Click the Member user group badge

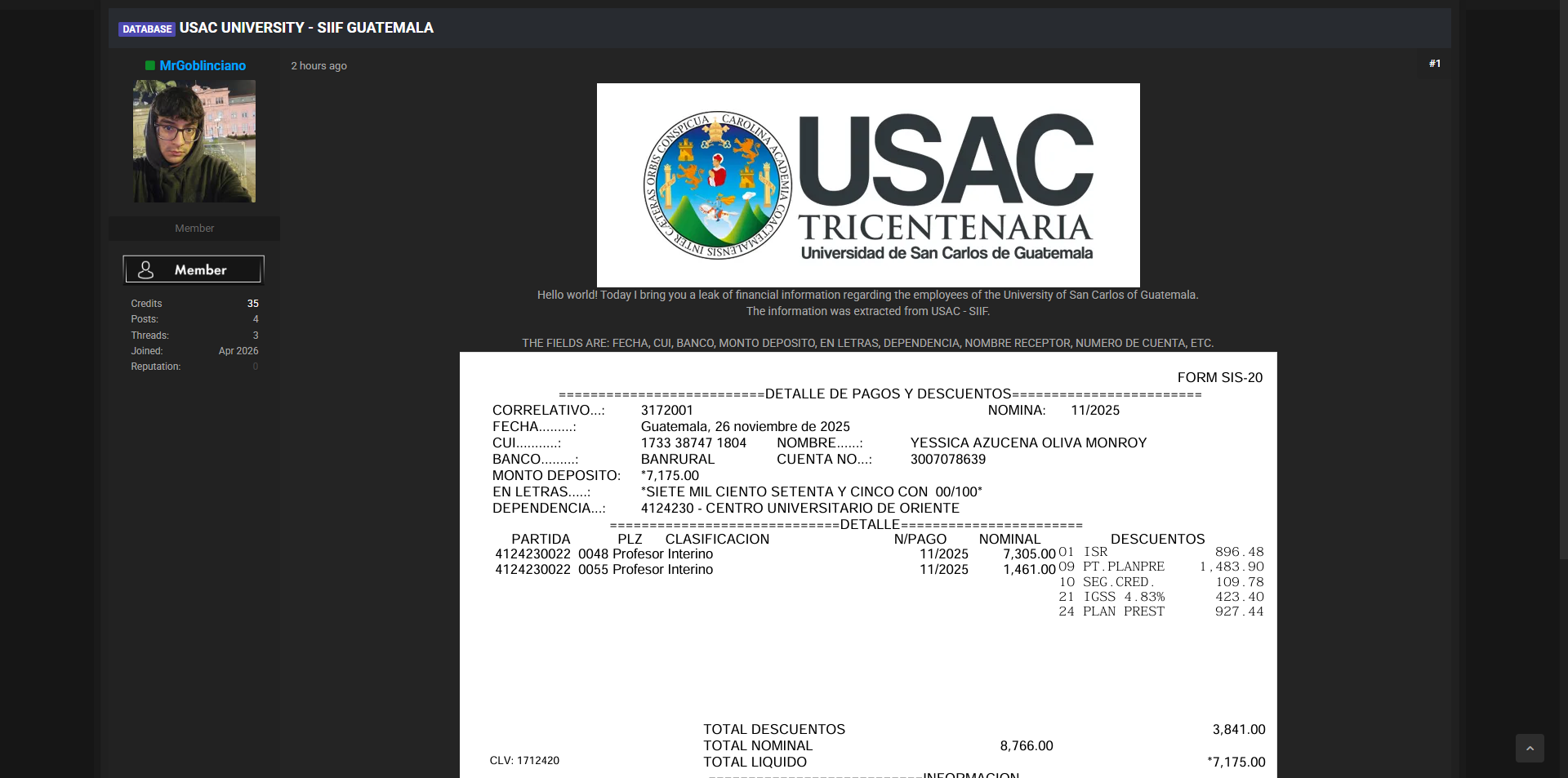[x=194, y=269]
